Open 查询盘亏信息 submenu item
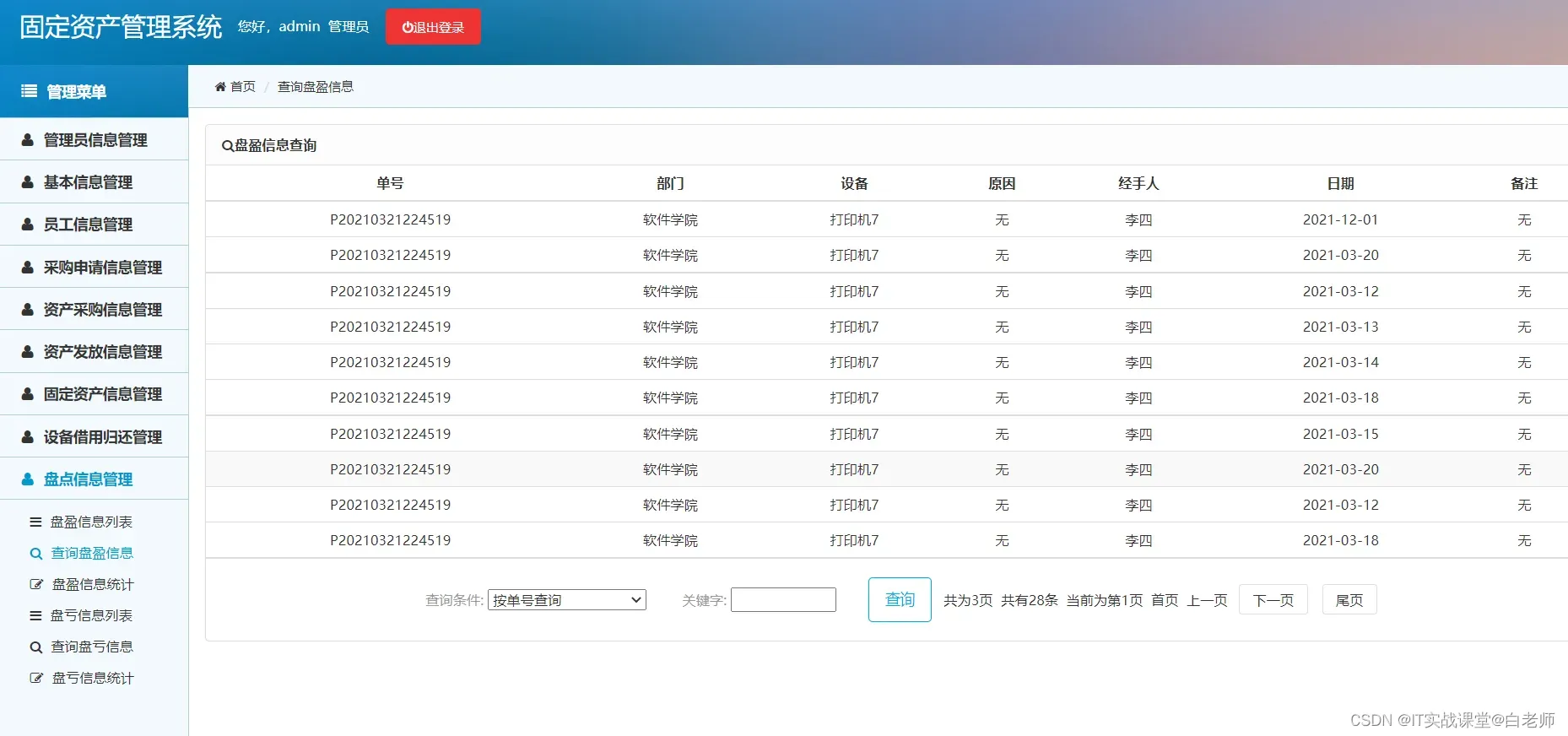This screenshot has width=1568, height=736. [x=92, y=647]
